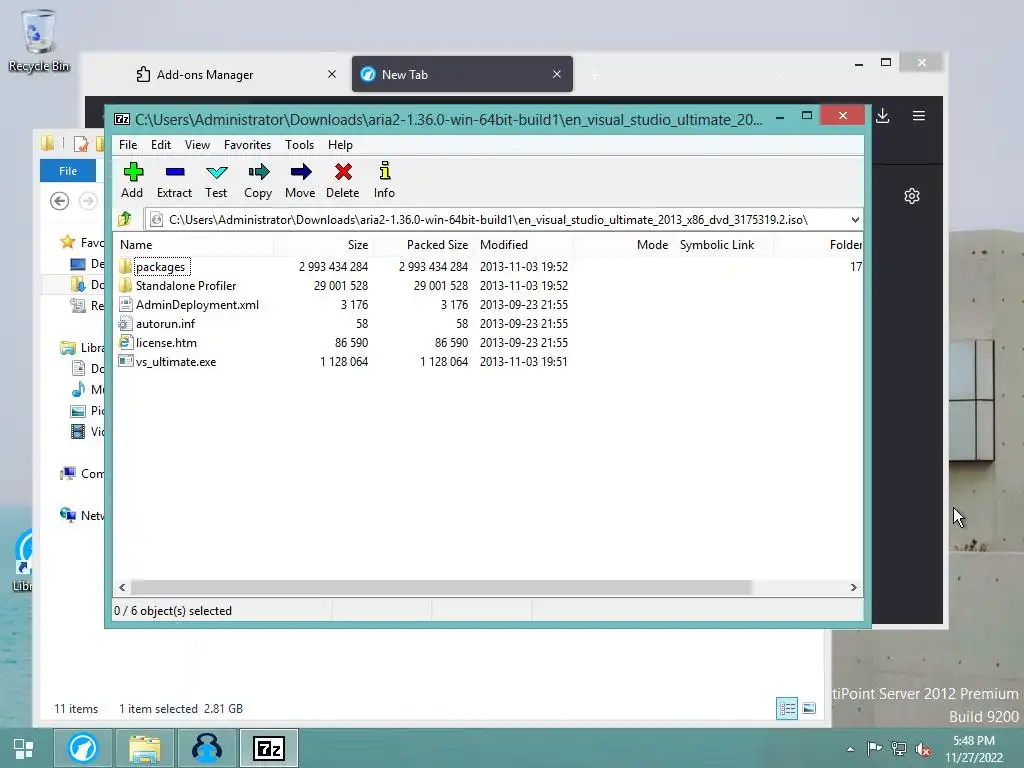Image resolution: width=1024 pixels, height=768 pixels.
Task: Sort by the Modified column header
Action: [524, 245]
